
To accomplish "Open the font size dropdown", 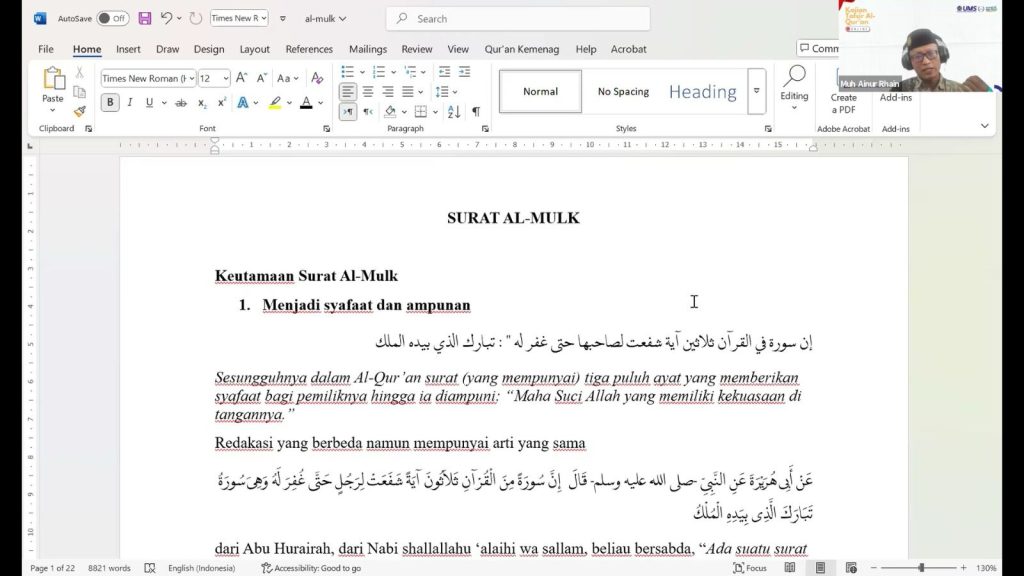I will pyautogui.click(x=228, y=78).
